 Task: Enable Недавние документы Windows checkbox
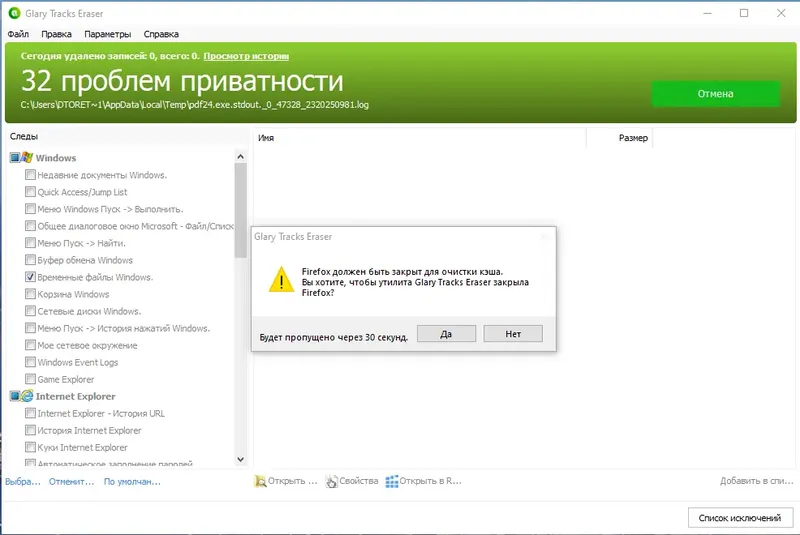pyautogui.click(x=30, y=175)
